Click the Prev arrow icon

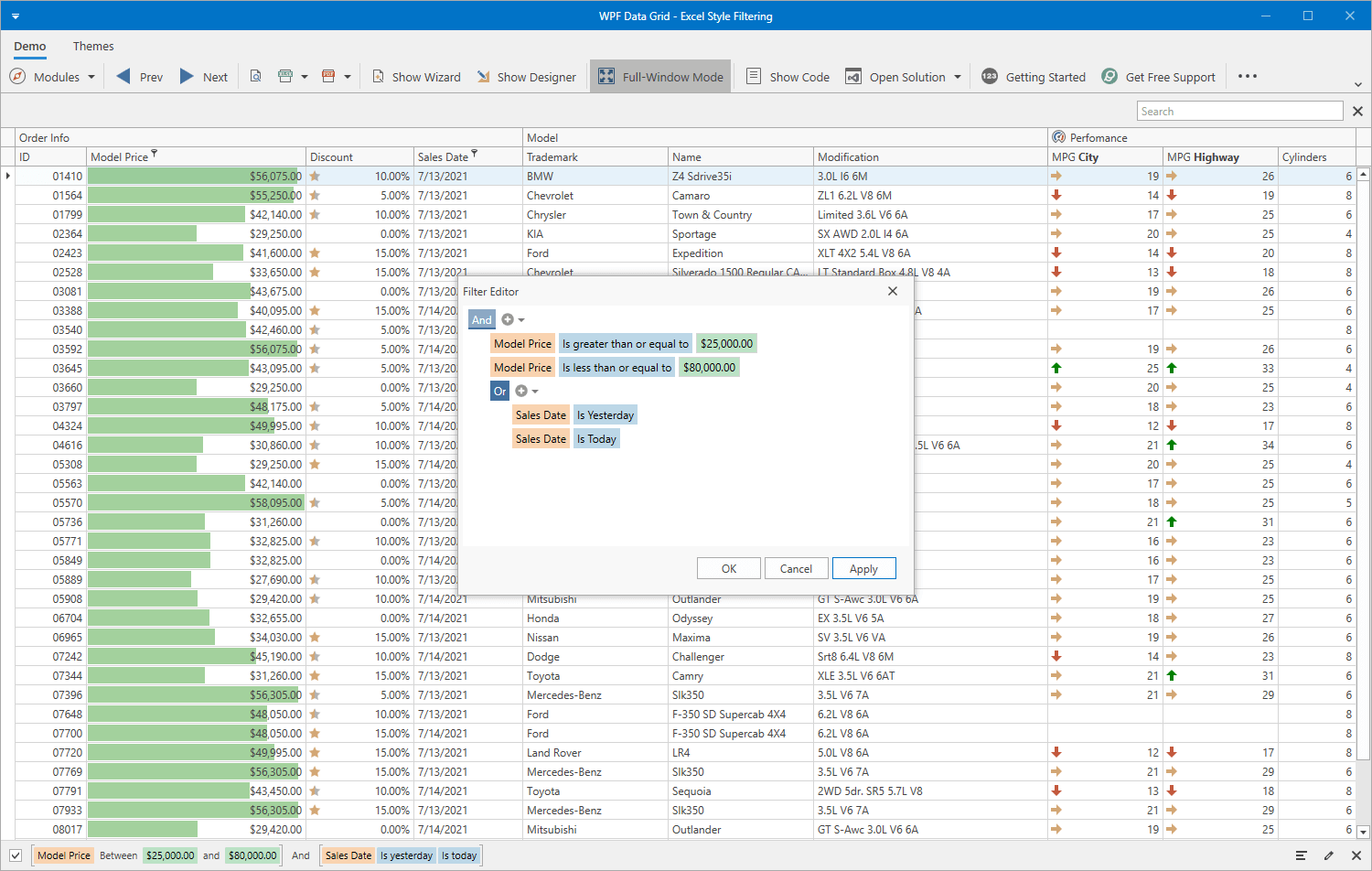(123, 77)
